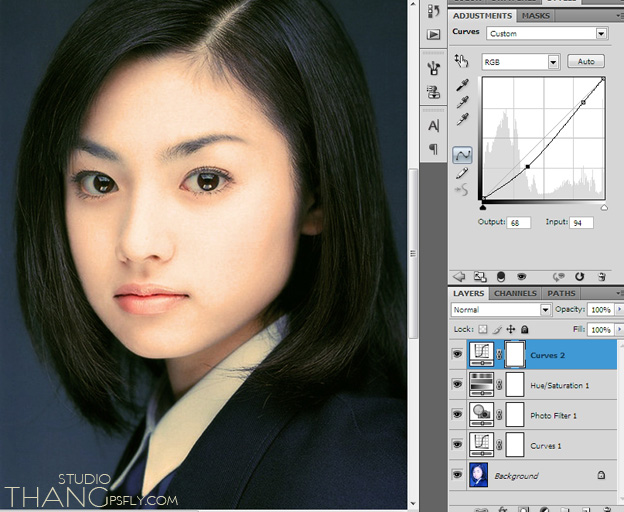The width and height of the screenshot is (624, 512).
Task: Pick the white point eyedropper
Action: click(x=462, y=119)
